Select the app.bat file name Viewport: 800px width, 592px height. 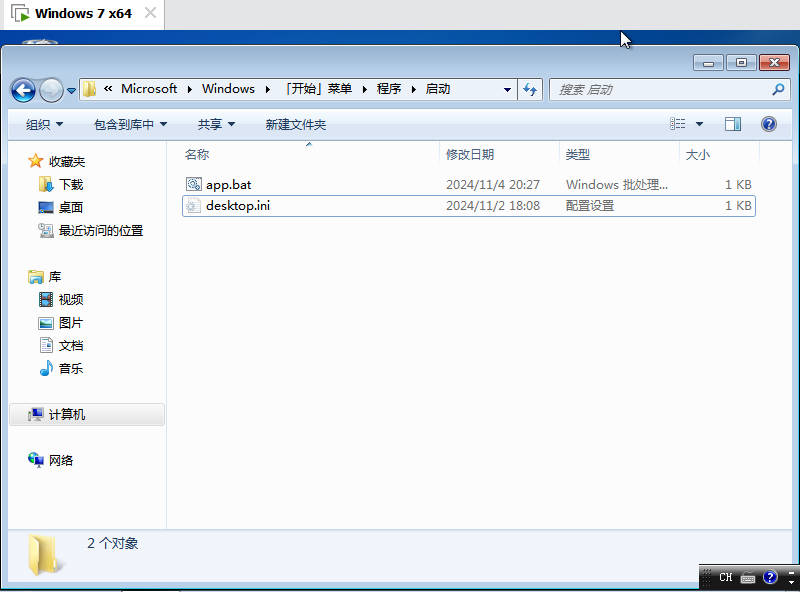click(x=229, y=185)
